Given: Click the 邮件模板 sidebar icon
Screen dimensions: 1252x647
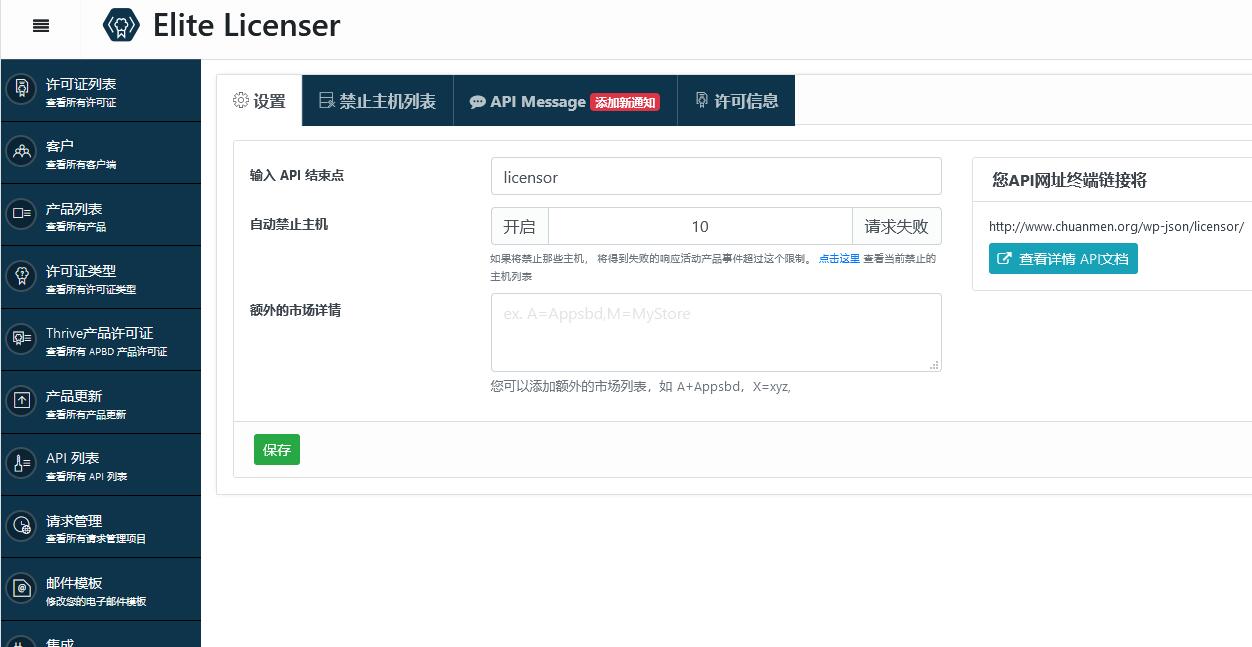Looking at the screenshot, I should (x=21, y=589).
